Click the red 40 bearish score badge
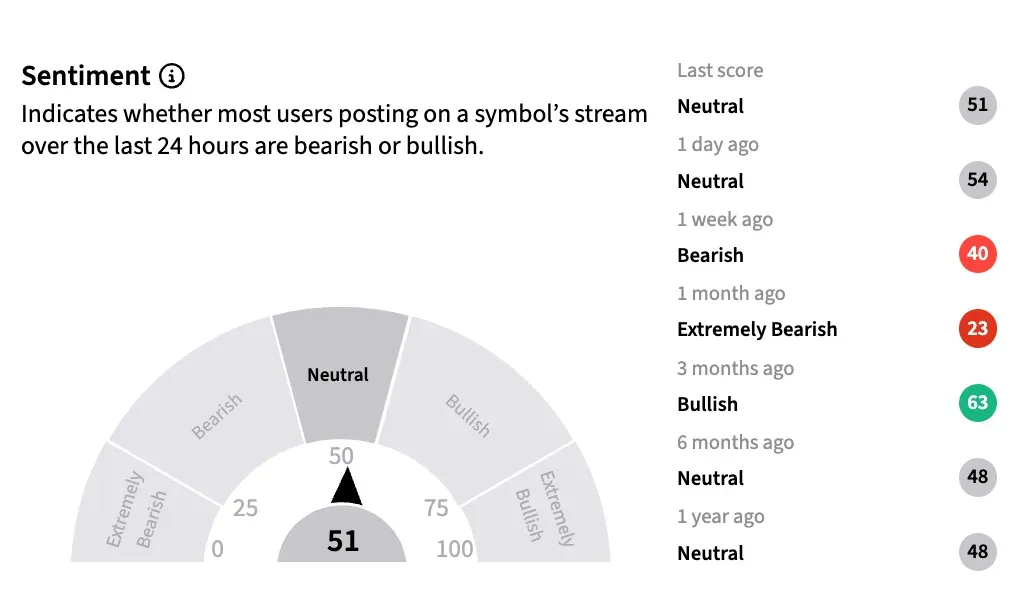This screenshot has width=1036, height=610. coord(977,254)
